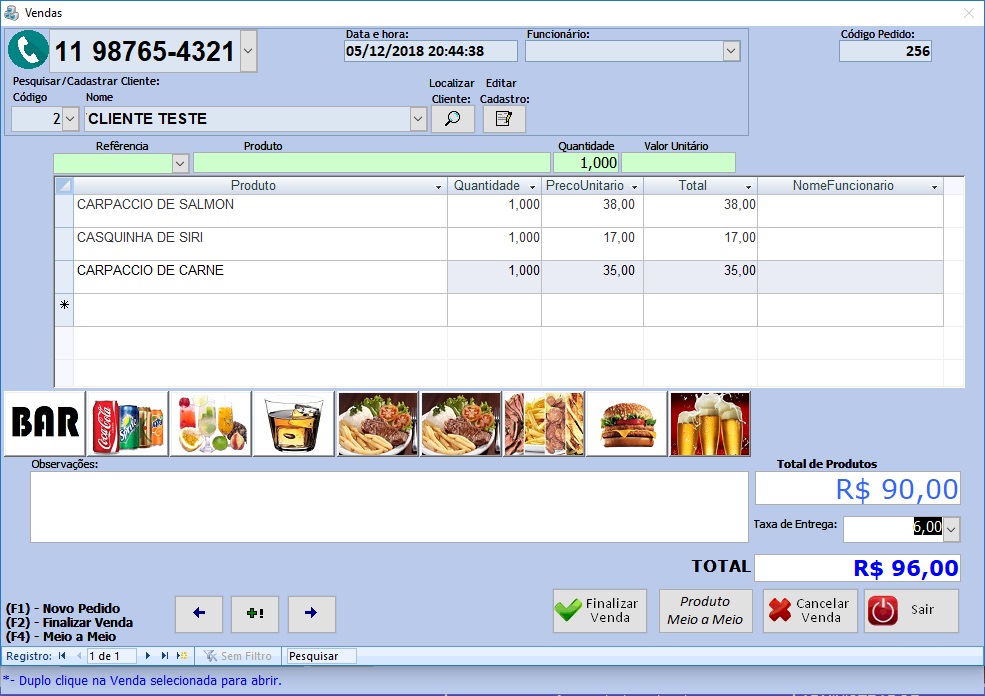Click Finalizar Venda

click(599, 610)
